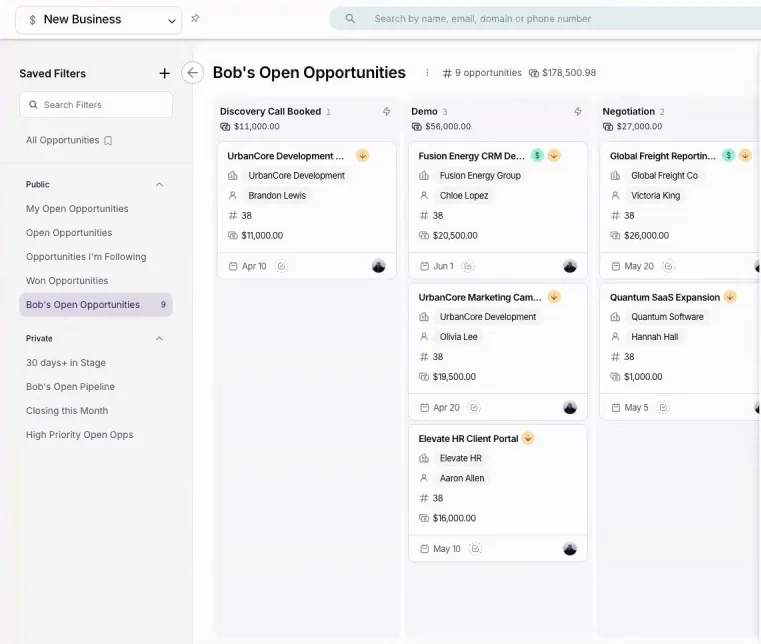The width and height of the screenshot is (761, 644).
Task: Click the search by name field
Action: (x=548, y=19)
